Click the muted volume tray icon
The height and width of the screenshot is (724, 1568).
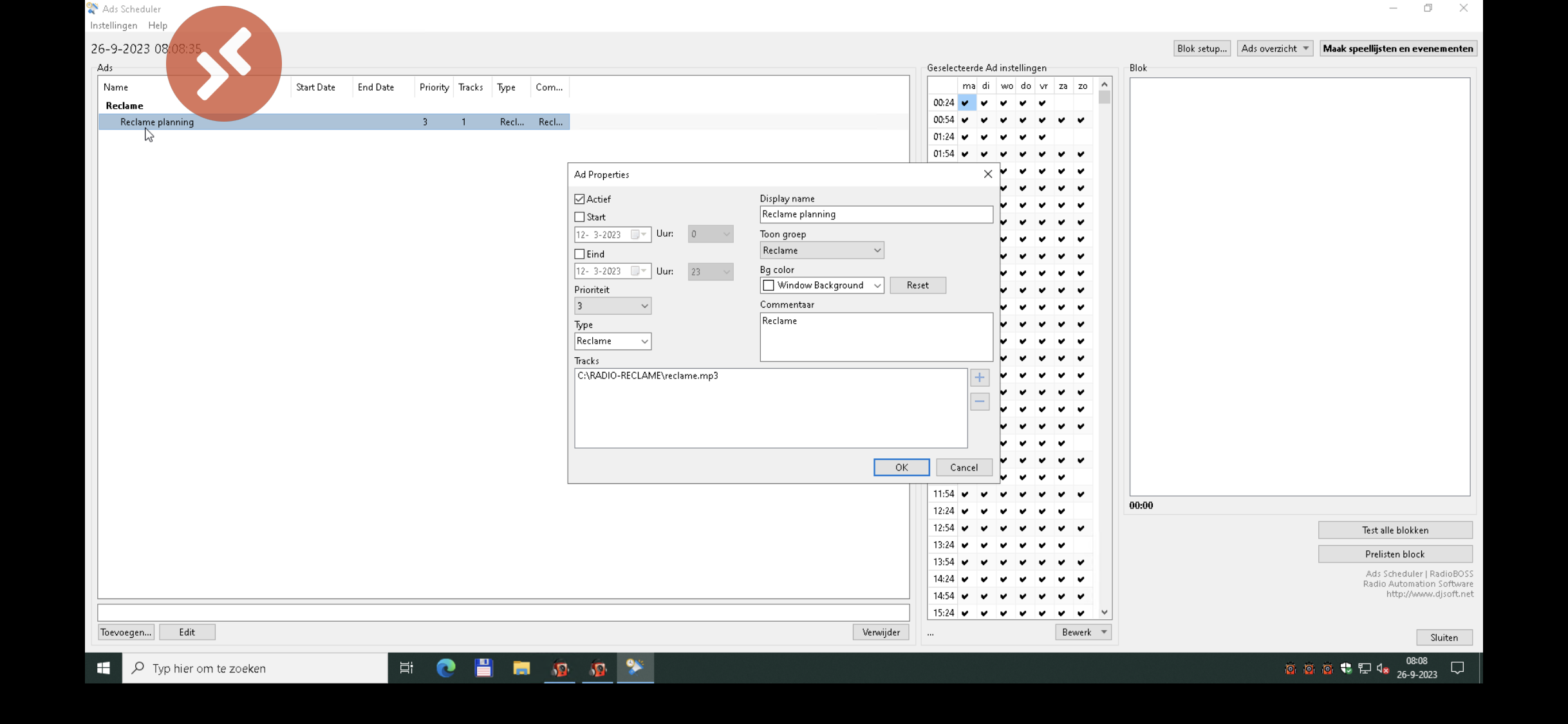(1383, 669)
